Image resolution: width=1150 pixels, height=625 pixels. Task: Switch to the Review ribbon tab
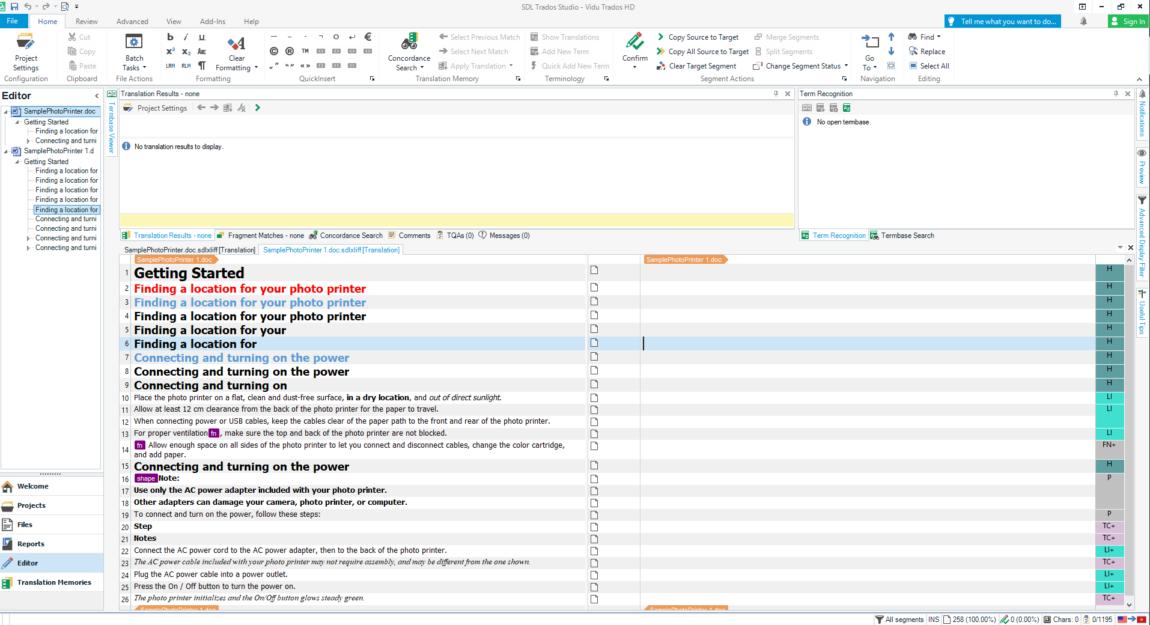[x=87, y=21]
